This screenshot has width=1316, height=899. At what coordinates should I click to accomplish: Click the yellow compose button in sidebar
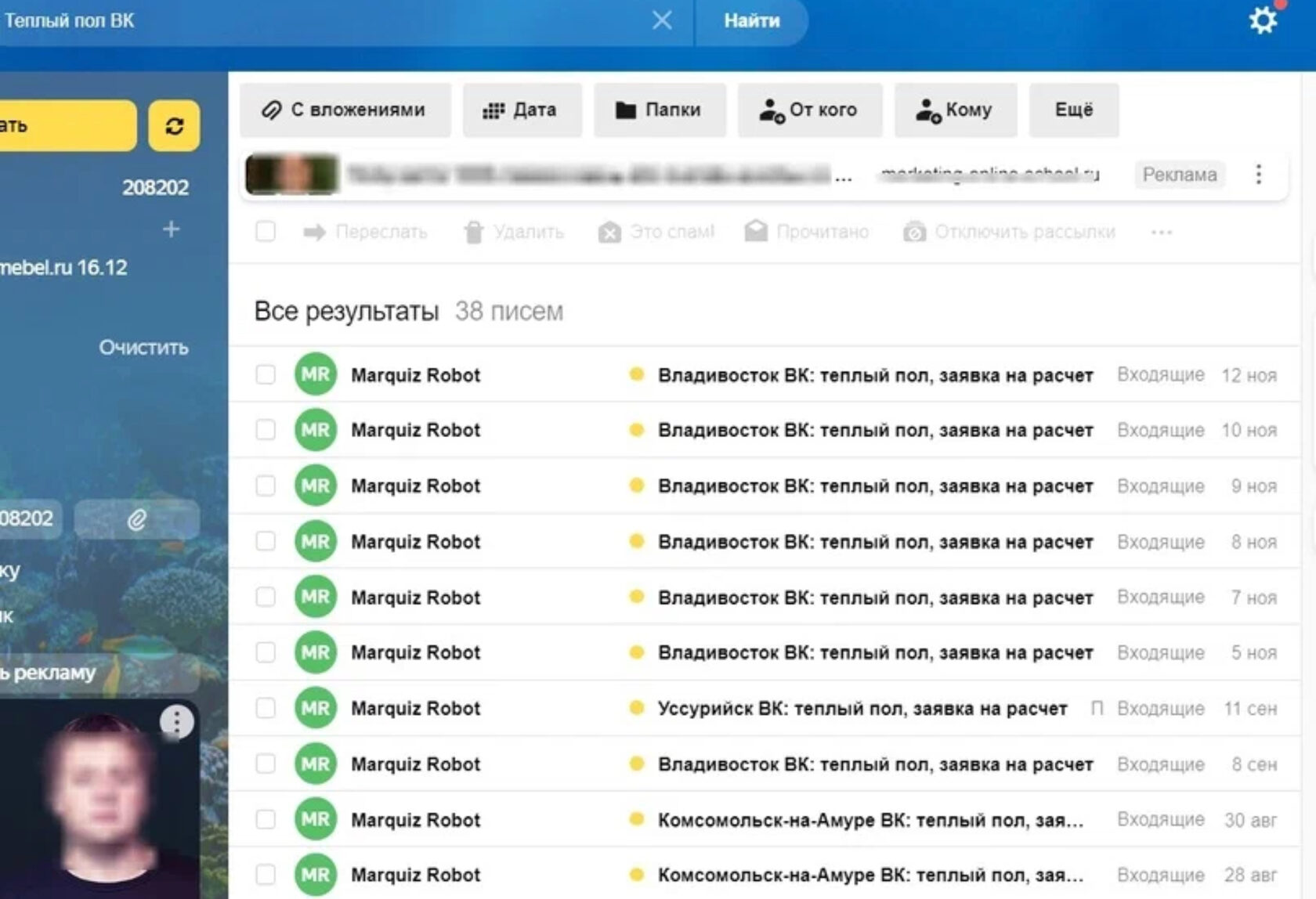pyautogui.click(x=68, y=125)
